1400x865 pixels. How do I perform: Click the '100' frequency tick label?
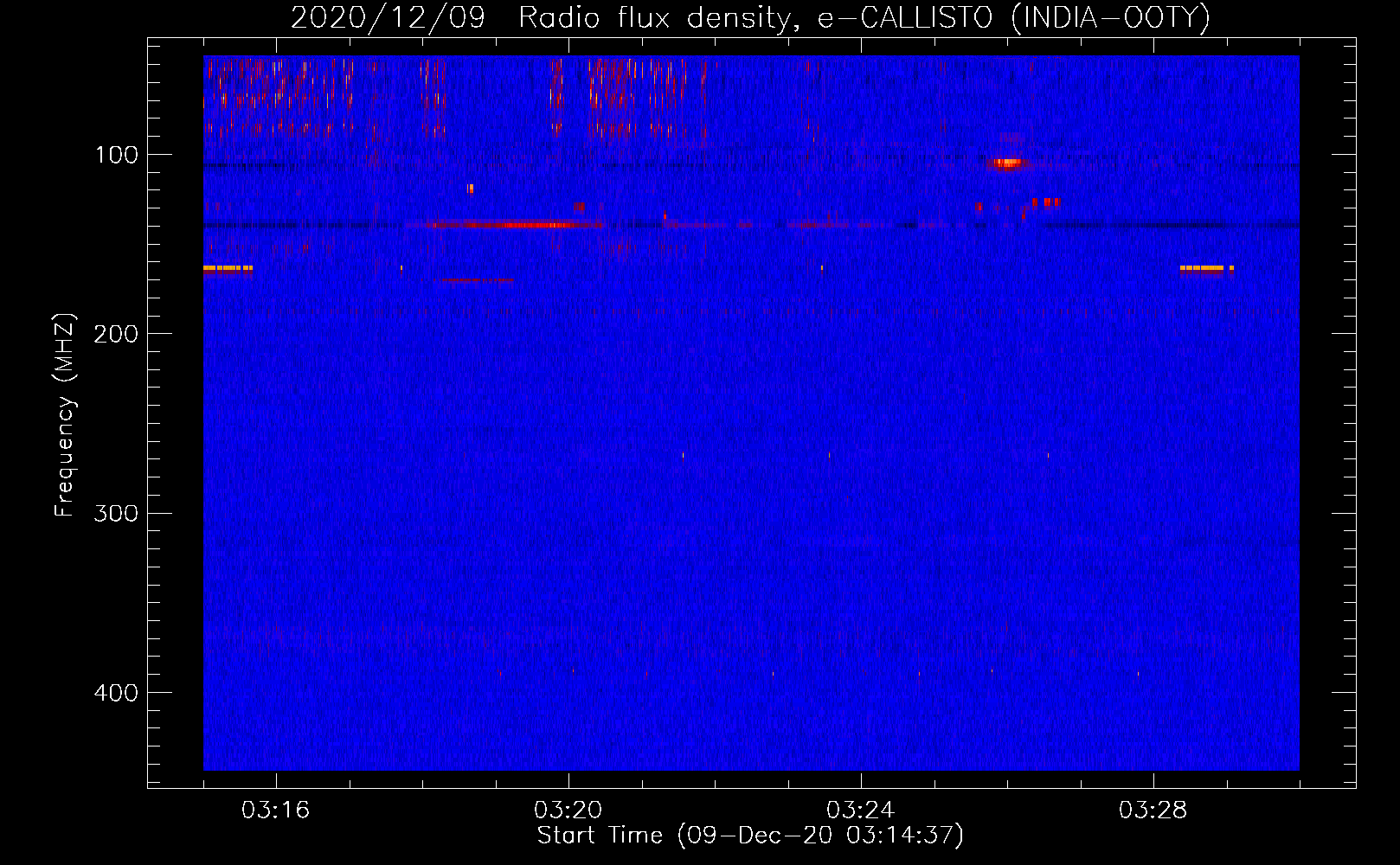[x=117, y=155]
